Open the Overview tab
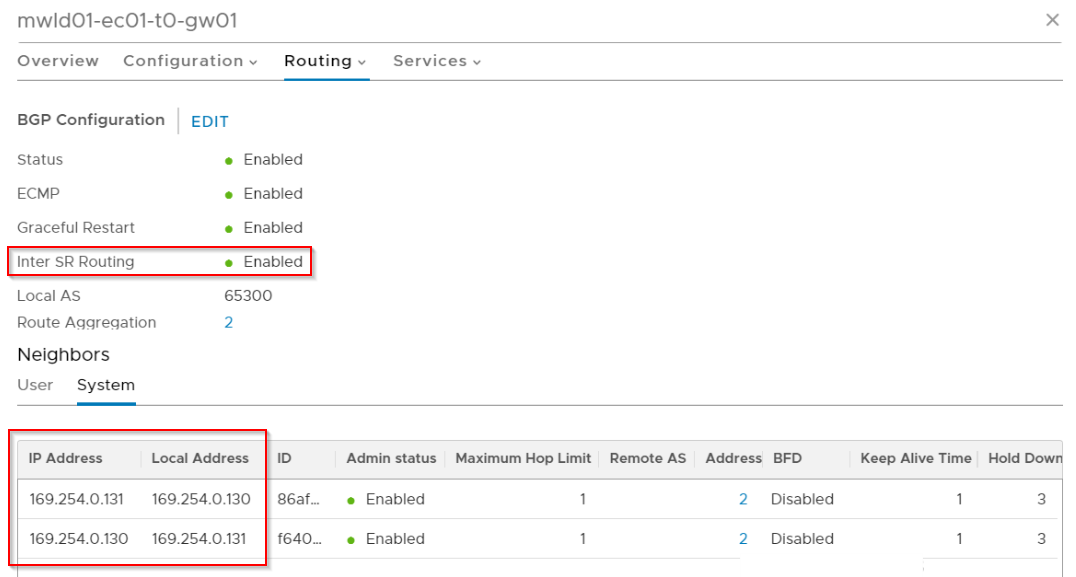This screenshot has height=577, width=1076. click(x=58, y=61)
